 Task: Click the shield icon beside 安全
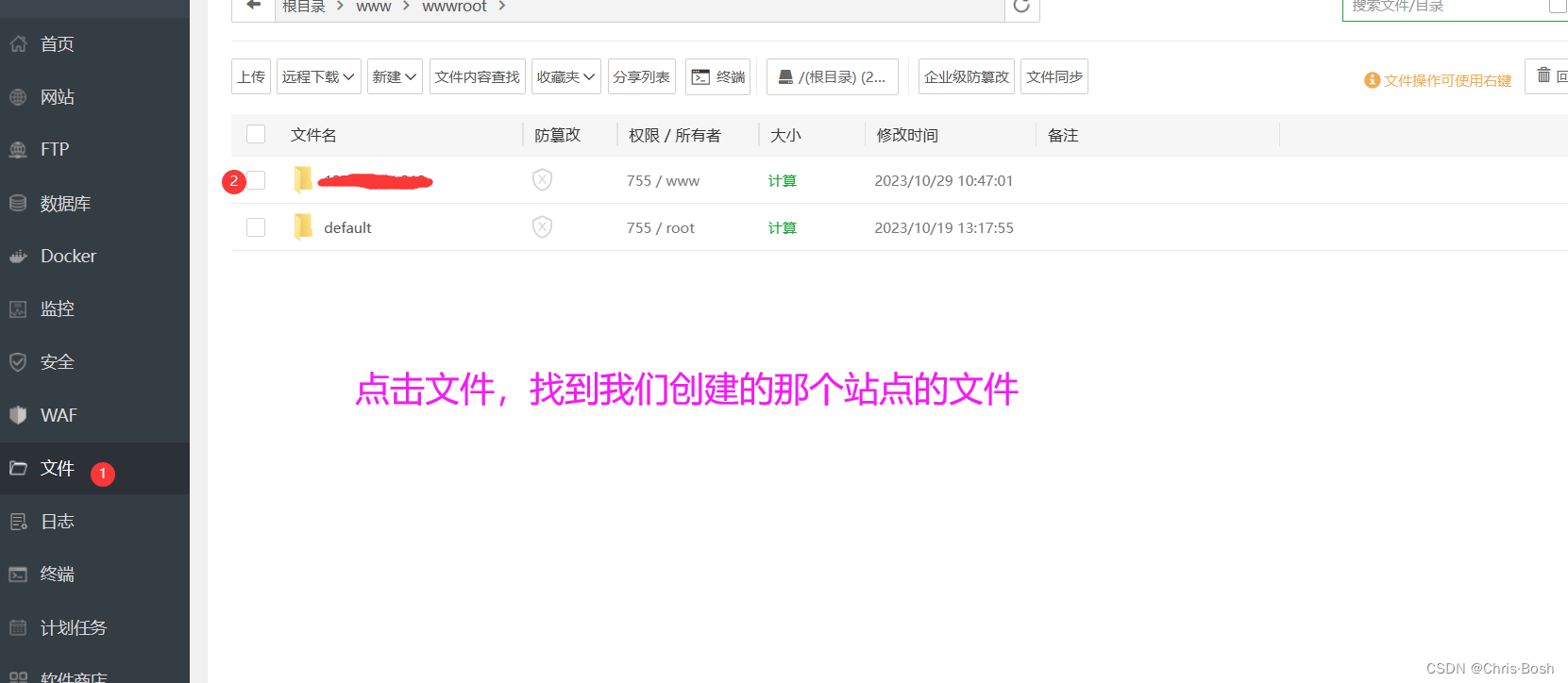click(18, 362)
